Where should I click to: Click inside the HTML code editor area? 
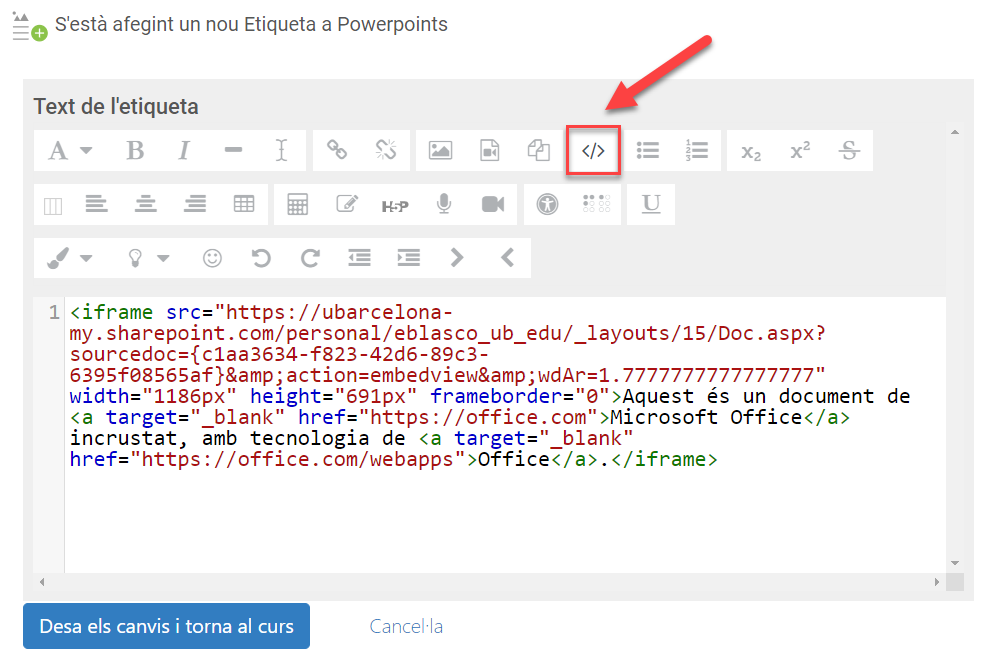click(x=500, y=510)
